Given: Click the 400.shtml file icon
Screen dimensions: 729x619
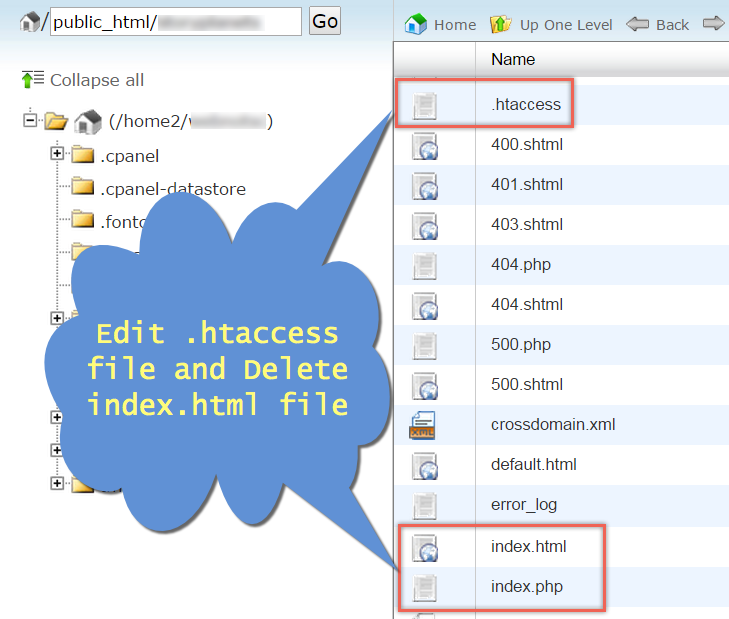Looking at the screenshot, I should click(425, 146).
